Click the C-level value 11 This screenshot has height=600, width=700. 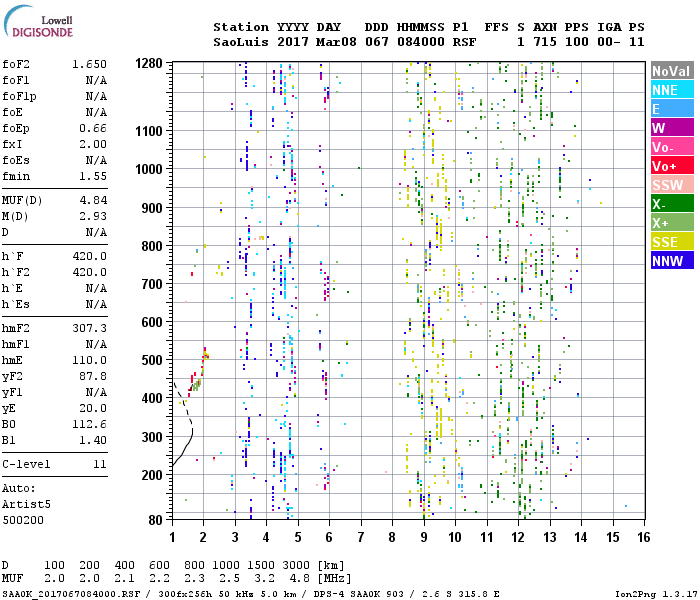[100, 464]
